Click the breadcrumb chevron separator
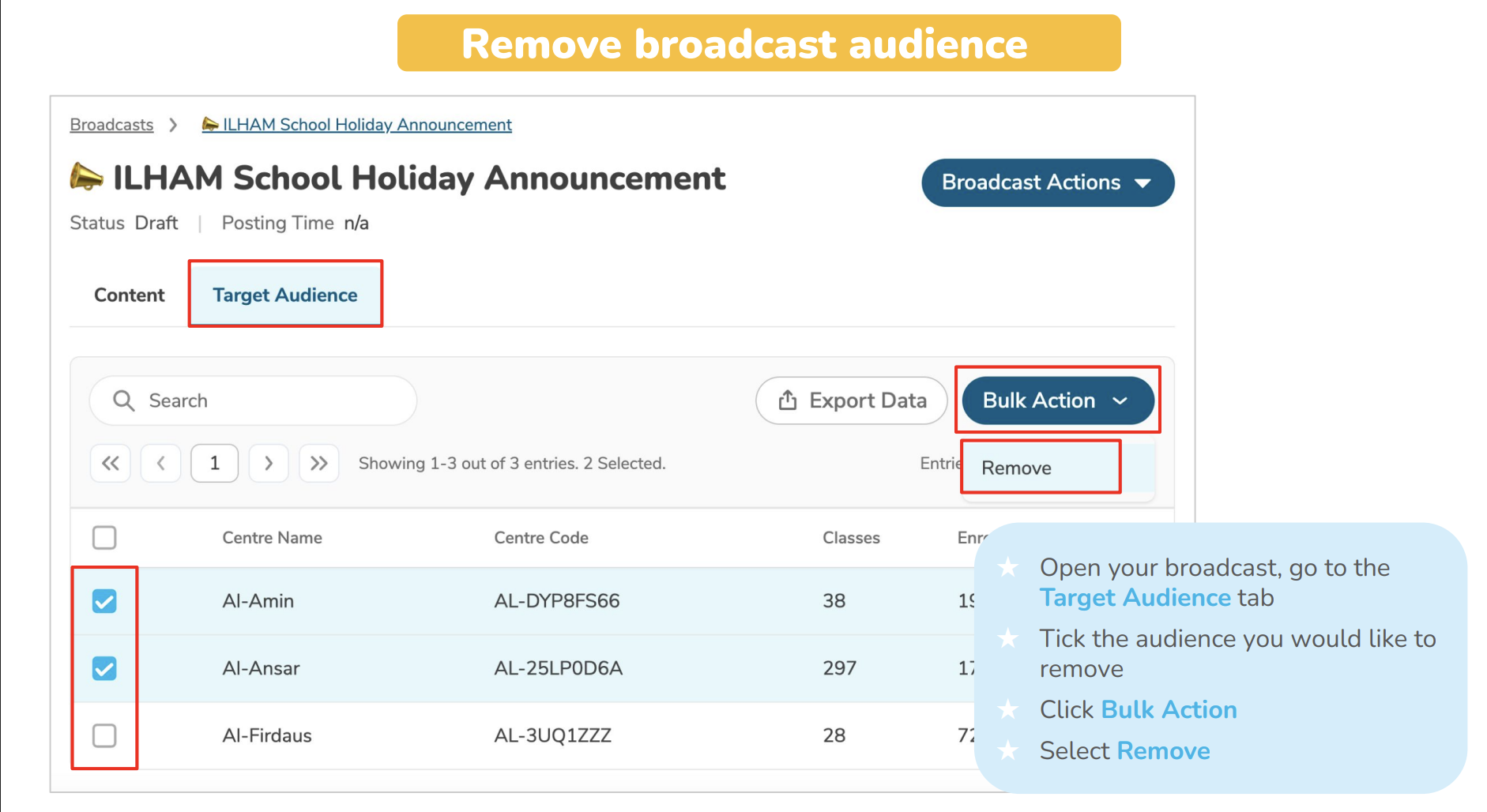Screen dimensions: 1487x812 click(173, 125)
